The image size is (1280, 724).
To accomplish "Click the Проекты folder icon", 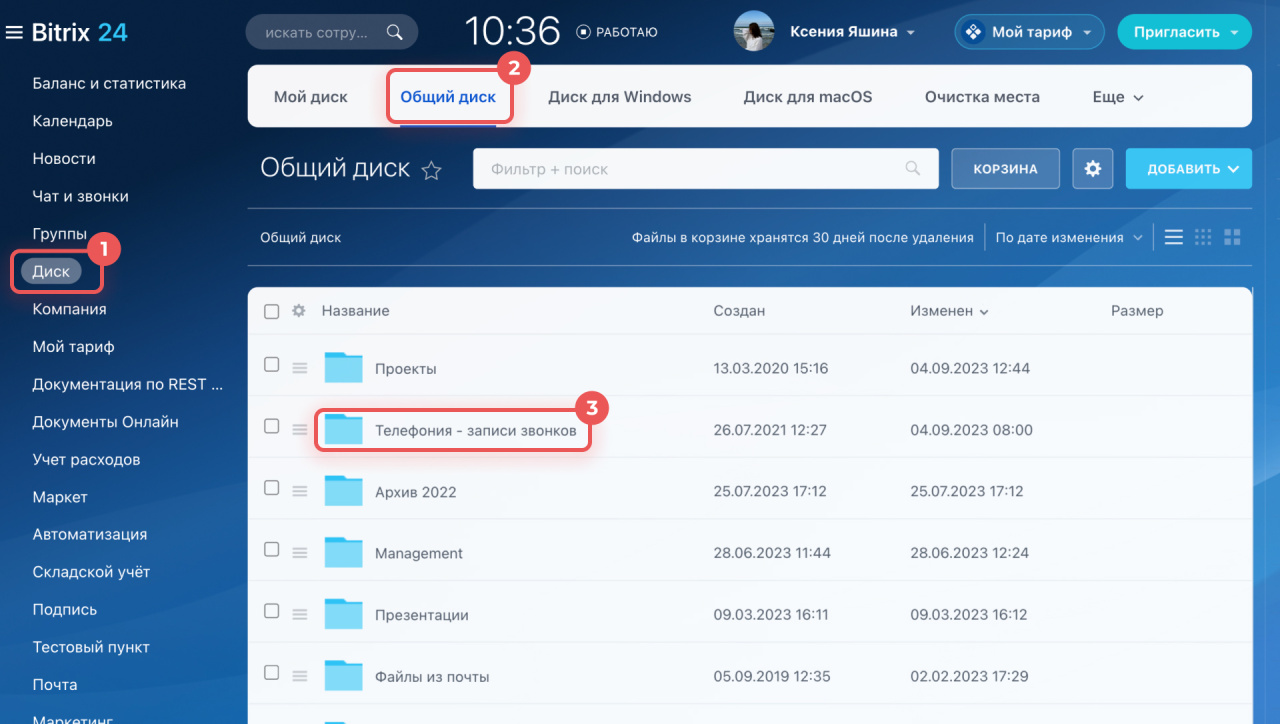I will 343,368.
